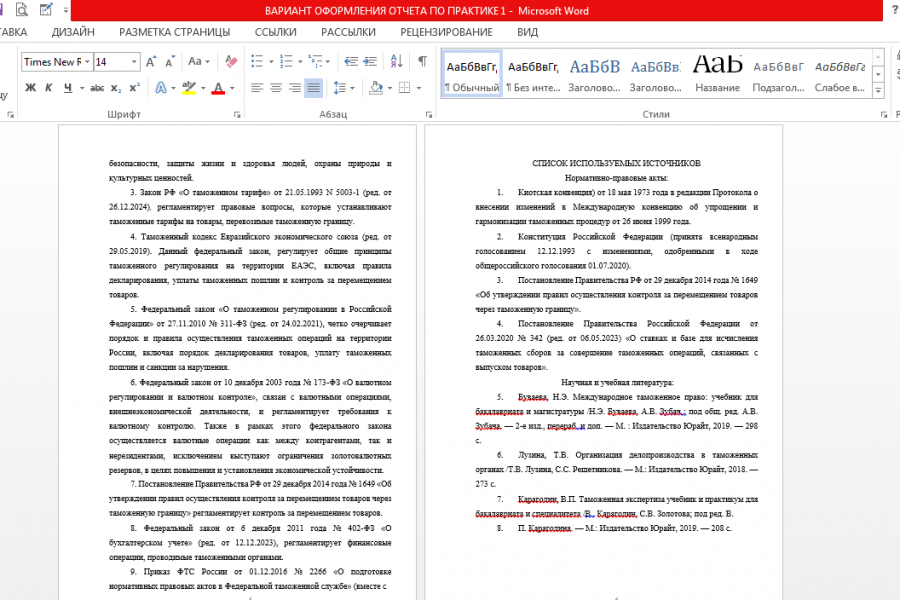Expand the full styles gallery
This screenshot has width=900, height=600.
click(878, 90)
